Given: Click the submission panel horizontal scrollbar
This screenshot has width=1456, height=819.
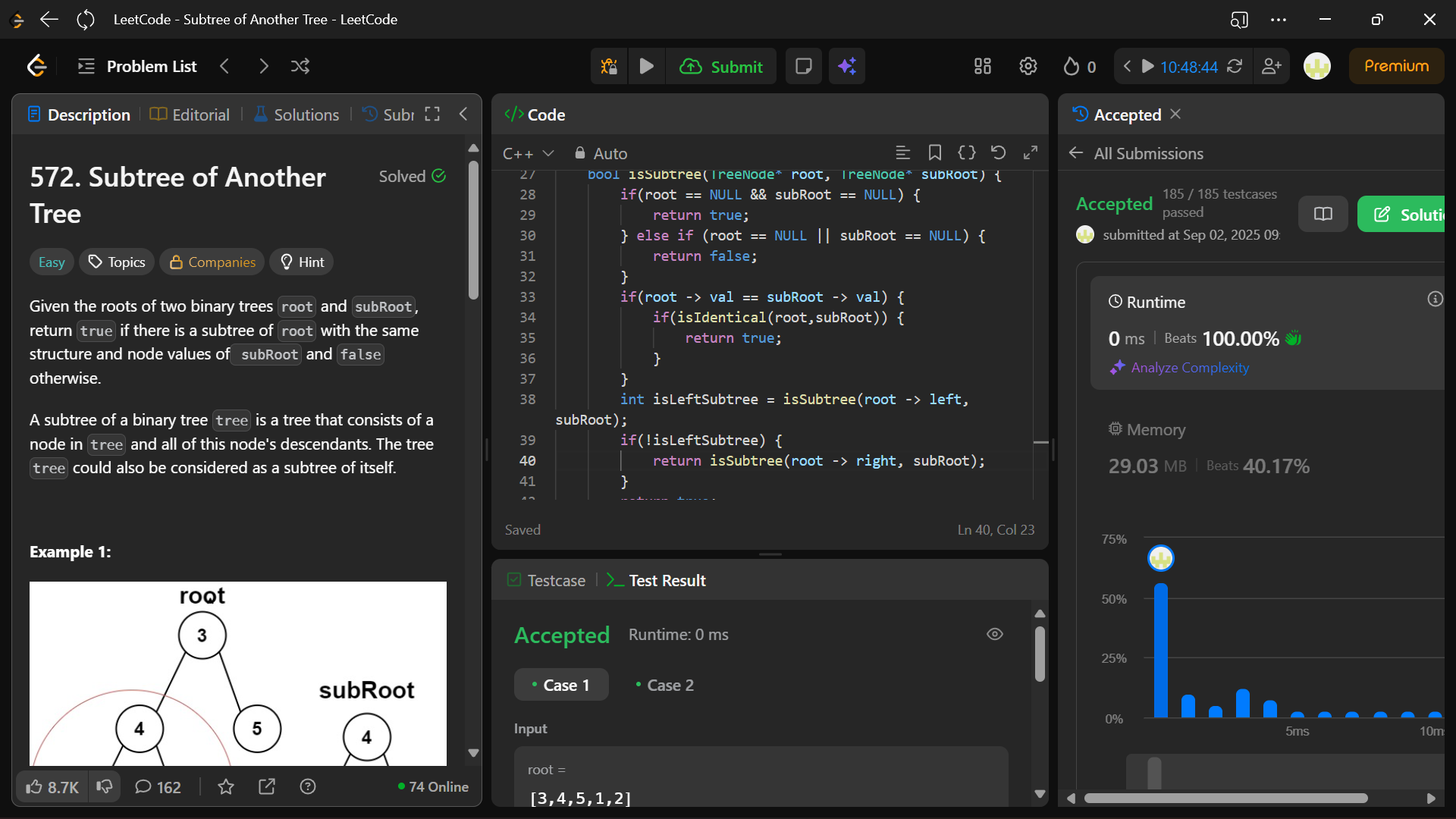Looking at the screenshot, I should click(1225, 799).
